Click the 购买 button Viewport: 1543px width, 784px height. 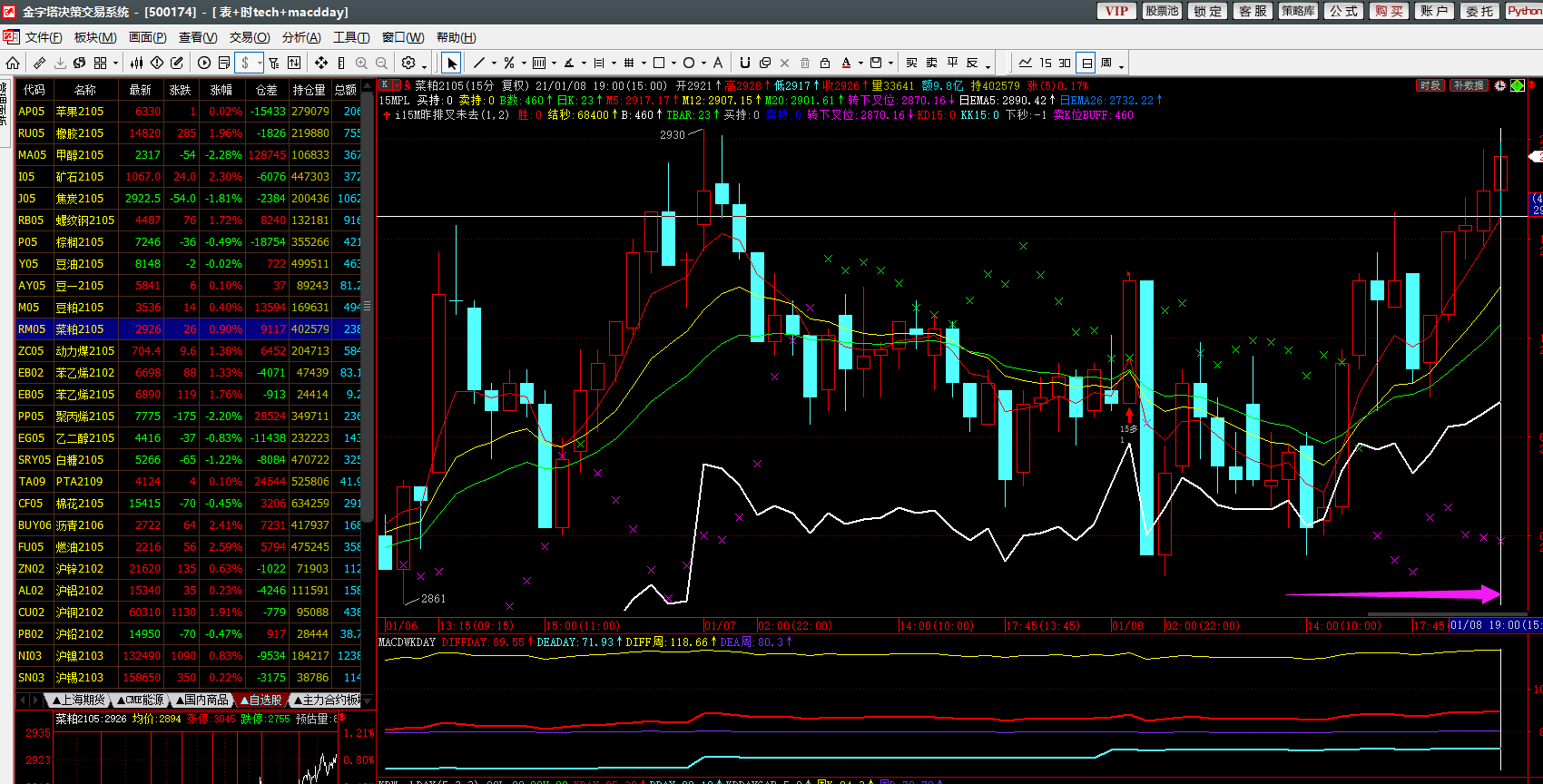point(1389,11)
